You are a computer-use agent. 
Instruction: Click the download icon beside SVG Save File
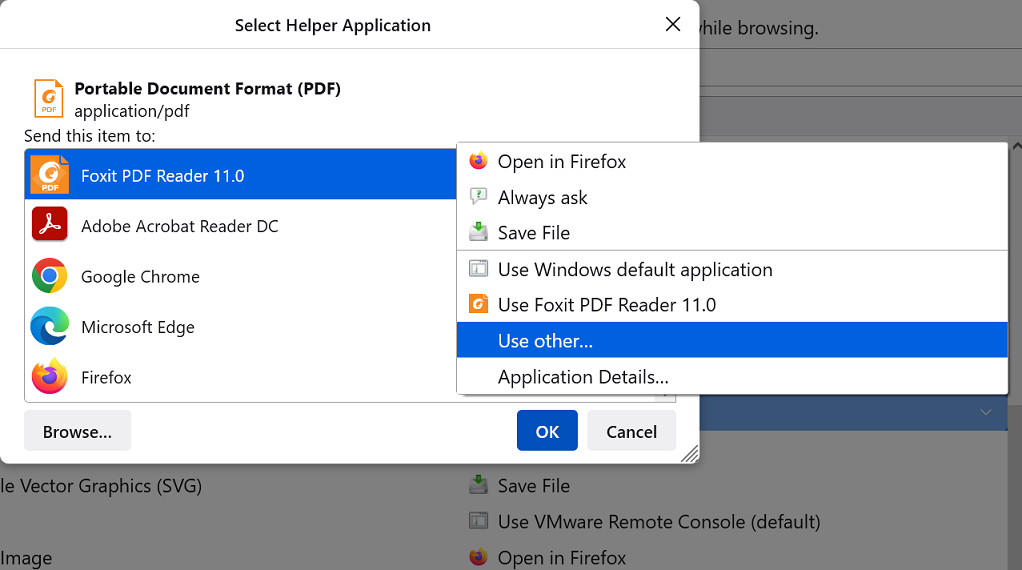pos(478,484)
